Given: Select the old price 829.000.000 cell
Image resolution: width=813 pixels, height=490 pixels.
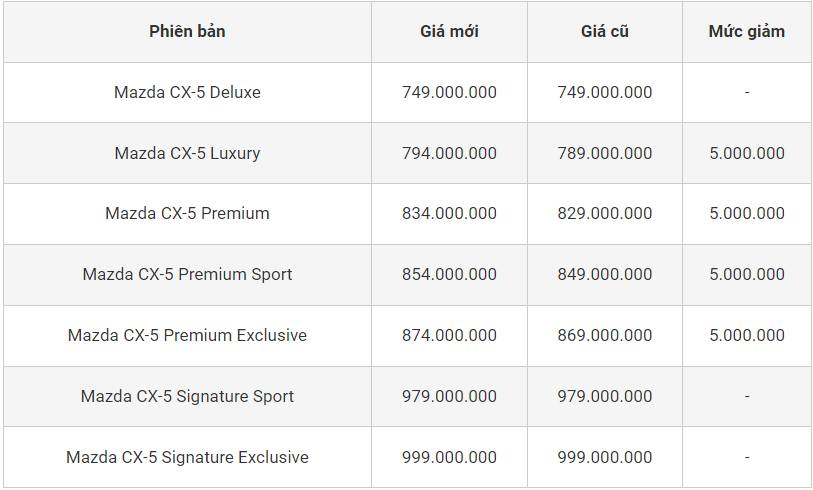Looking at the screenshot, I should click(x=604, y=213).
